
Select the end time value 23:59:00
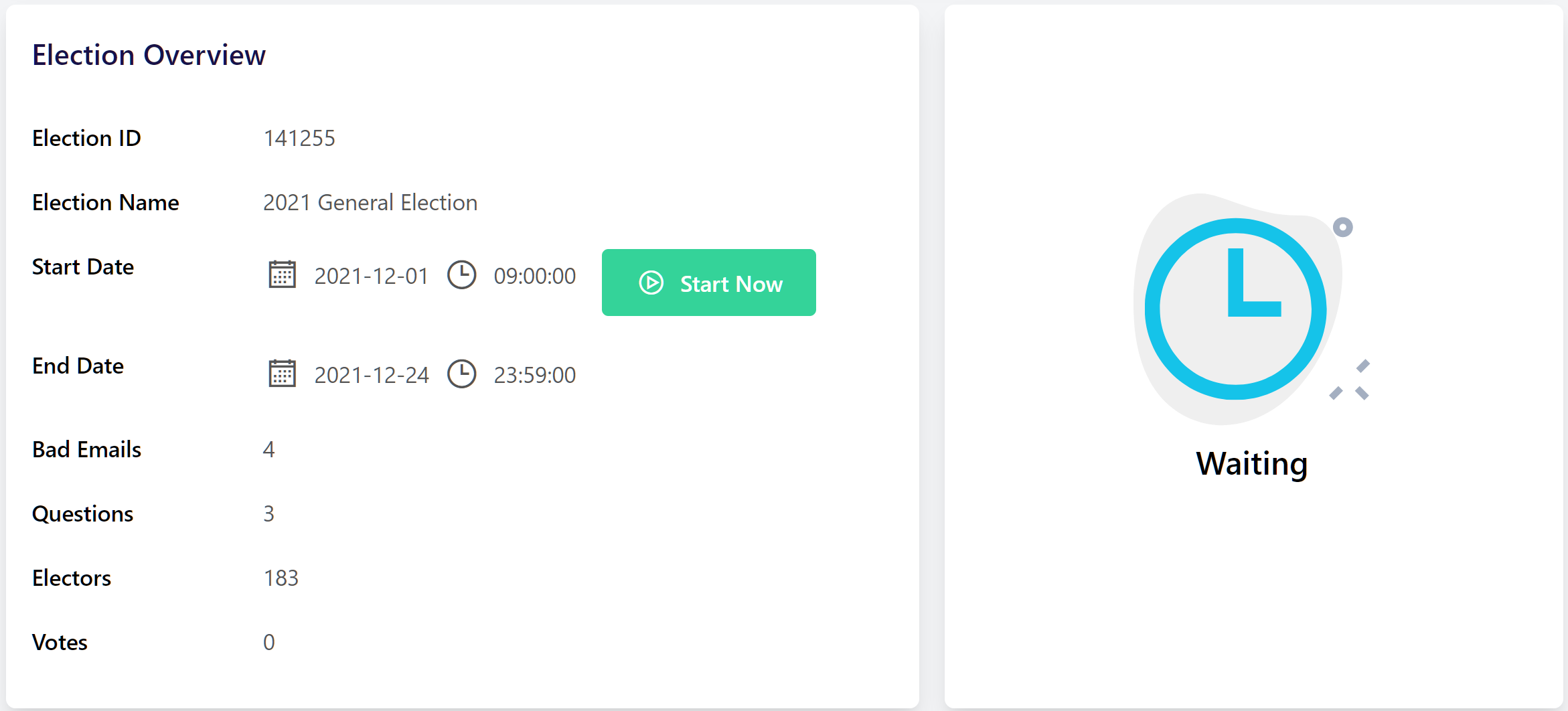coord(534,375)
